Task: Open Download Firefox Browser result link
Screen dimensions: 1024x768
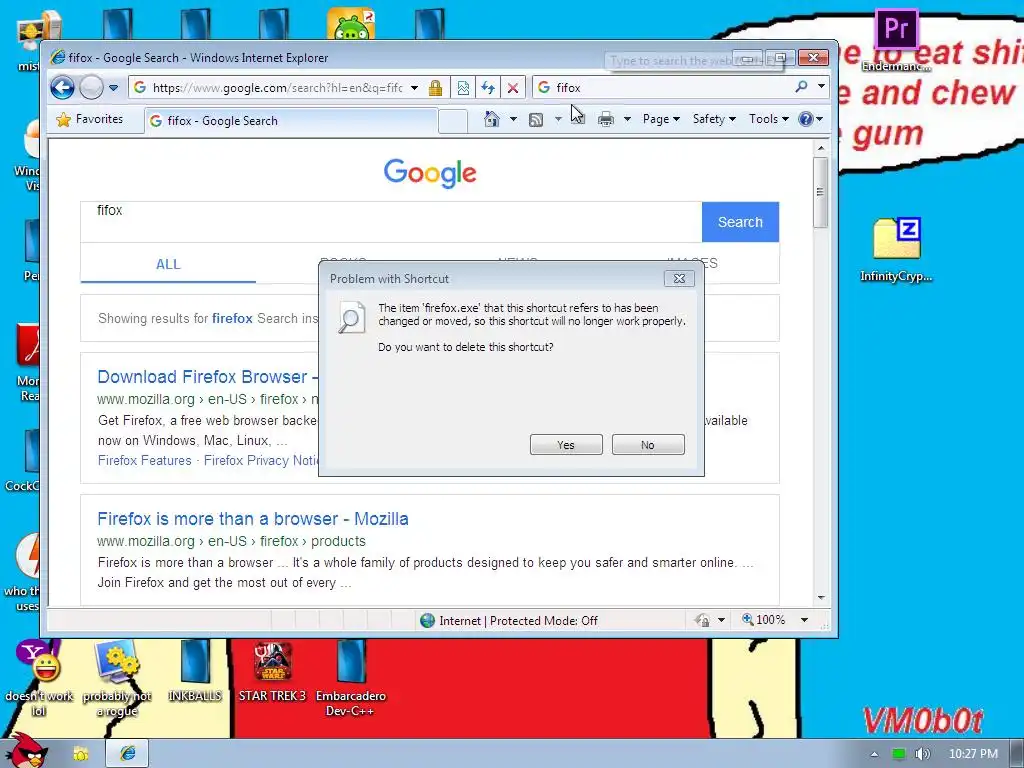Action: point(207,377)
